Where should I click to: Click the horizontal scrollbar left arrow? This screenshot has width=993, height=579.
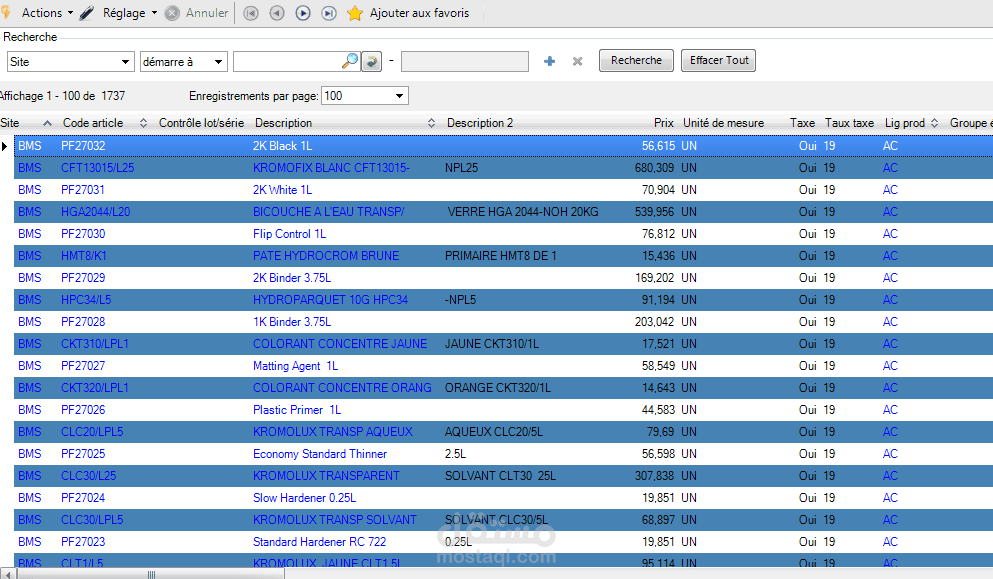pyautogui.click(x=6, y=575)
